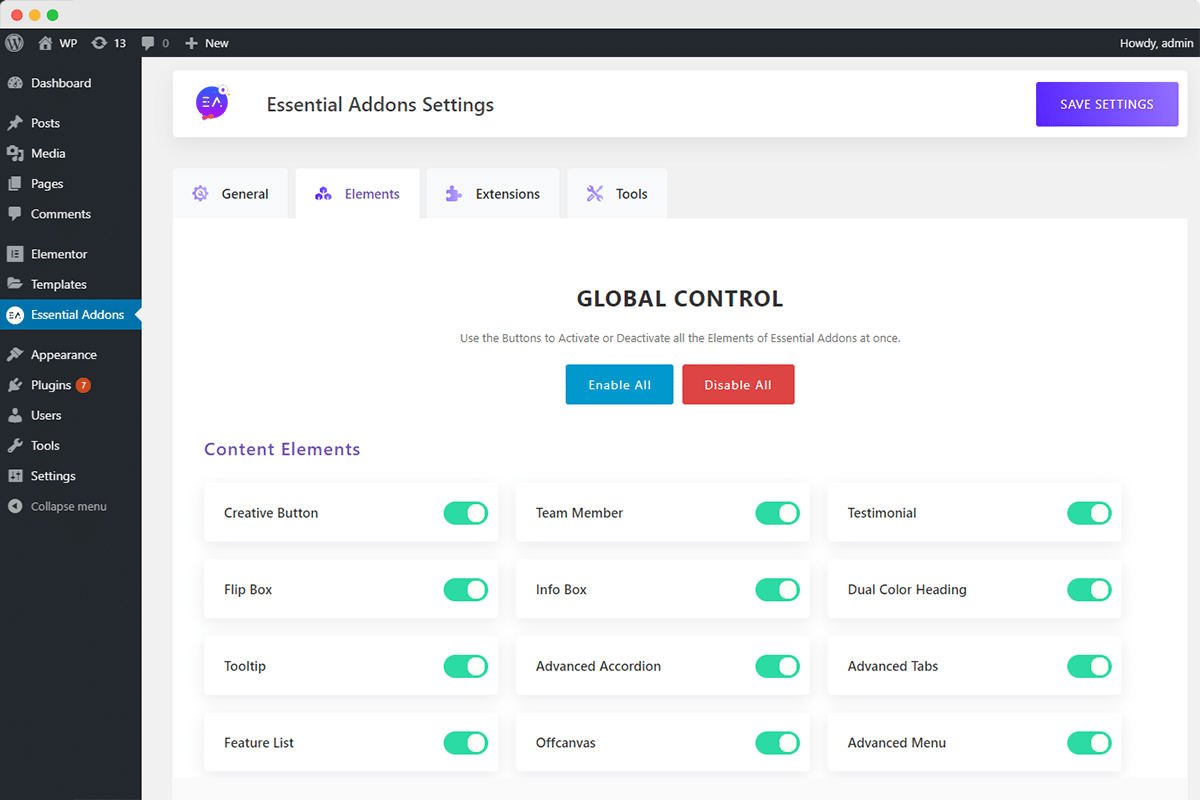Select the Elements tab label

coord(372,194)
